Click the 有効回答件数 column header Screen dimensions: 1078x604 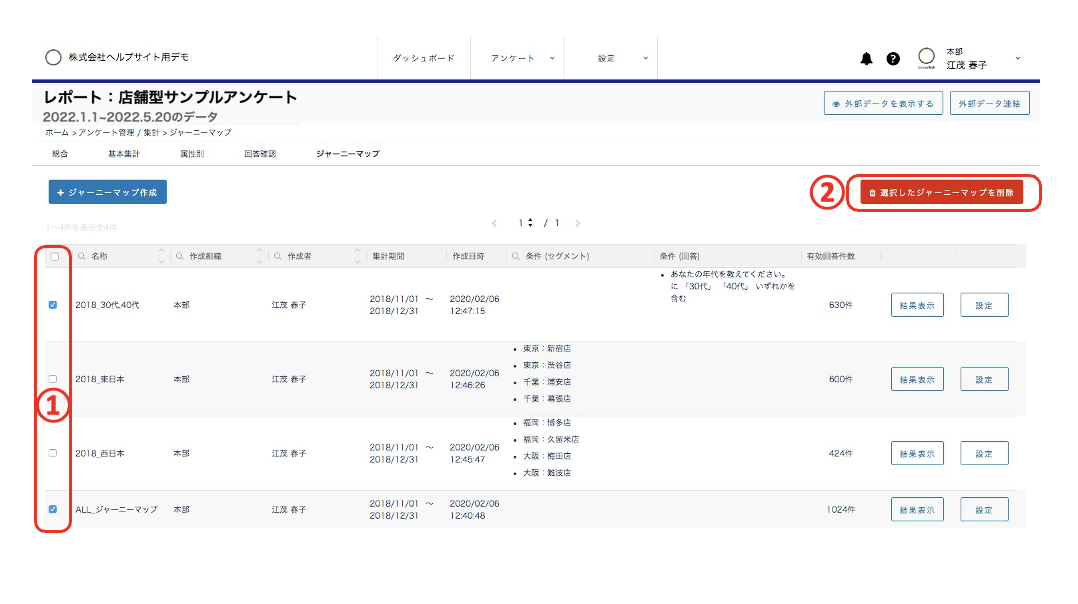(x=830, y=256)
